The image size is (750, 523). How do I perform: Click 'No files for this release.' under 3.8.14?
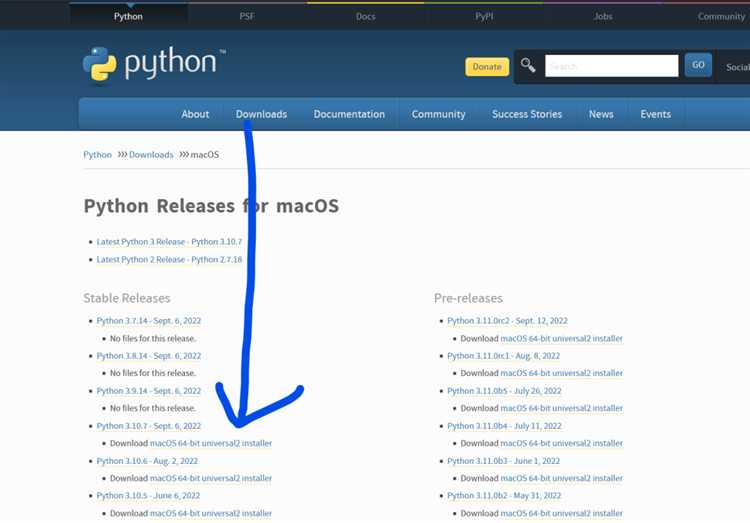(x=153, y=373)
